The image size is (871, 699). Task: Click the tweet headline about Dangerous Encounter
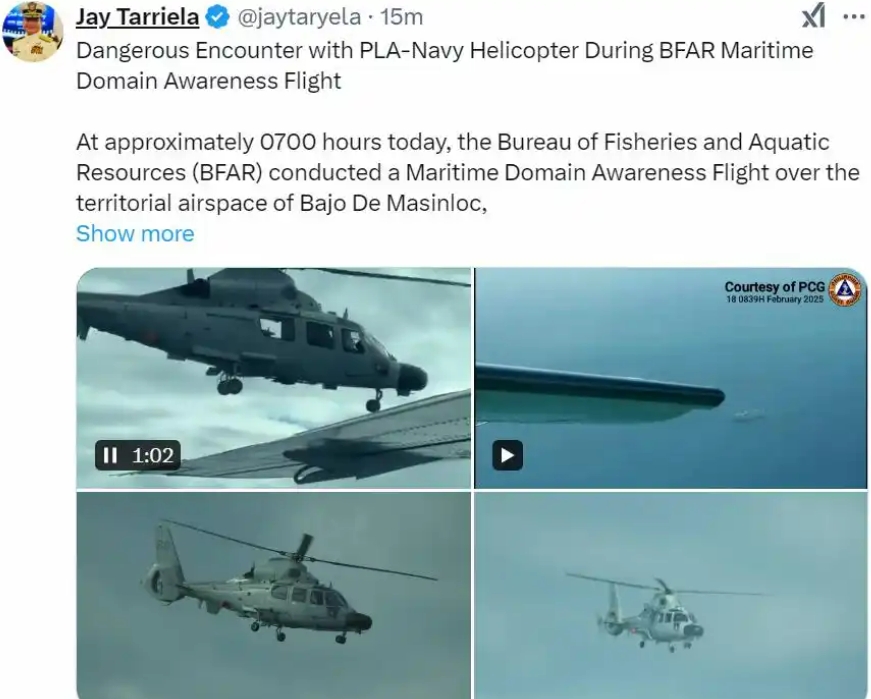pos(444,66)
